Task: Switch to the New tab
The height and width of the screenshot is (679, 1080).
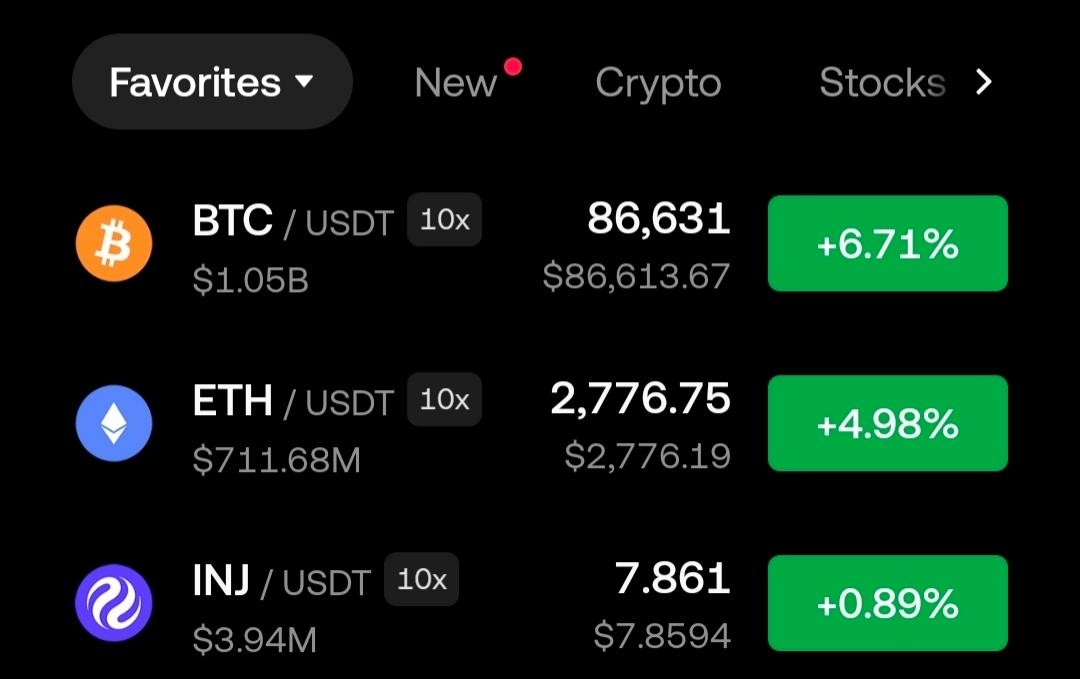Action: click(455, 83)
